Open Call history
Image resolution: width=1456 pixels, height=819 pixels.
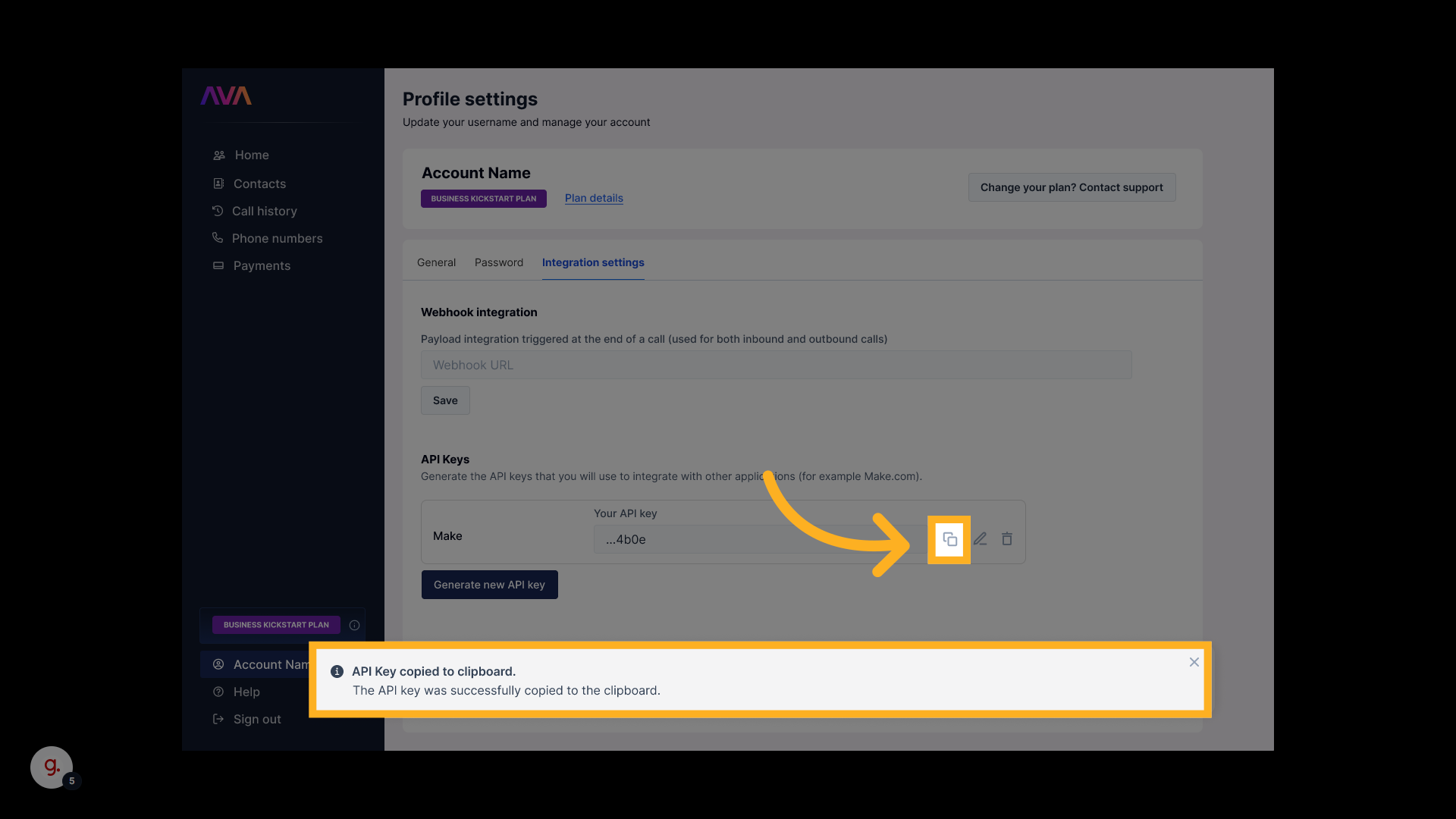coord(264,211)
